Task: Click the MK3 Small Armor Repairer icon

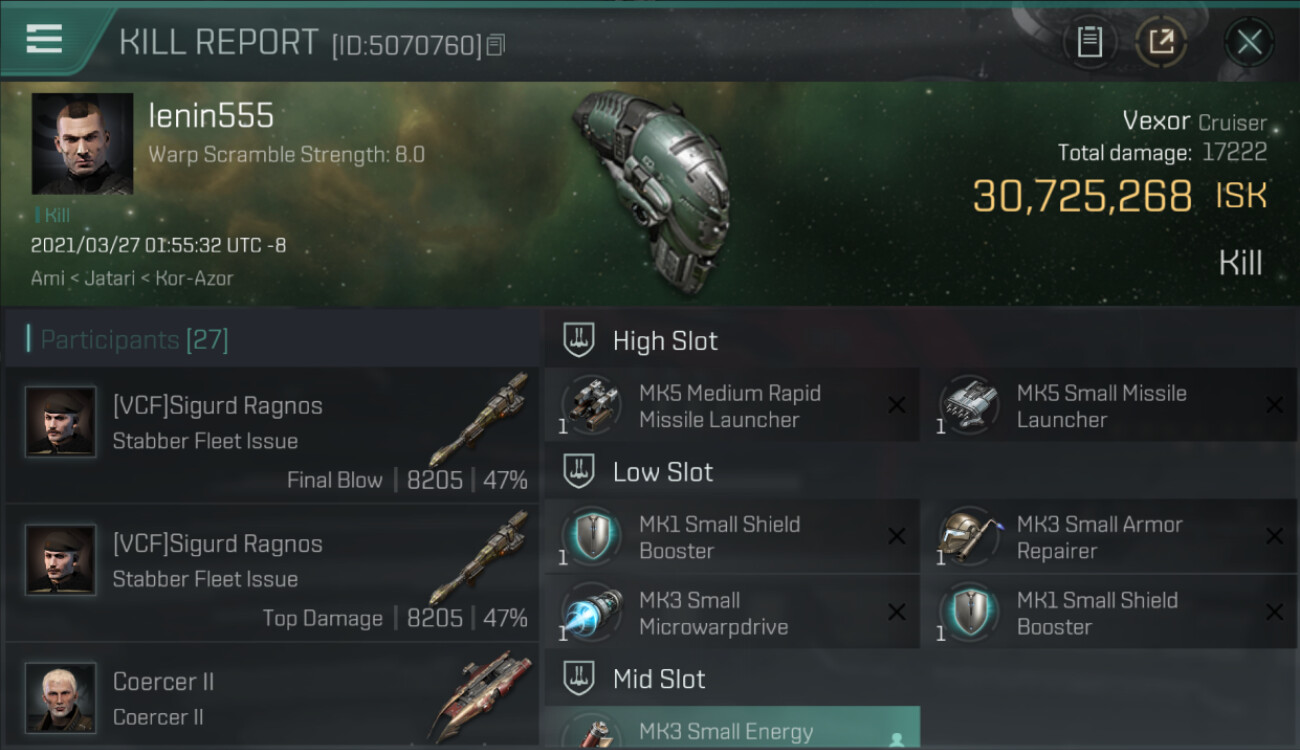Action: 969,537
